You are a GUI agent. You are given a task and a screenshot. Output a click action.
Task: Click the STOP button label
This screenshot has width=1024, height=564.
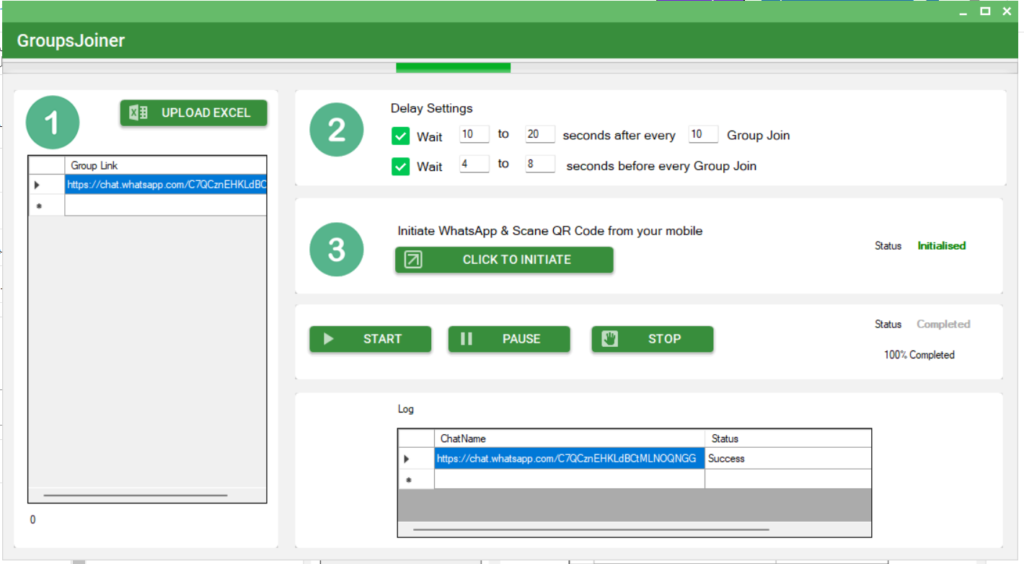pos(664,339)
